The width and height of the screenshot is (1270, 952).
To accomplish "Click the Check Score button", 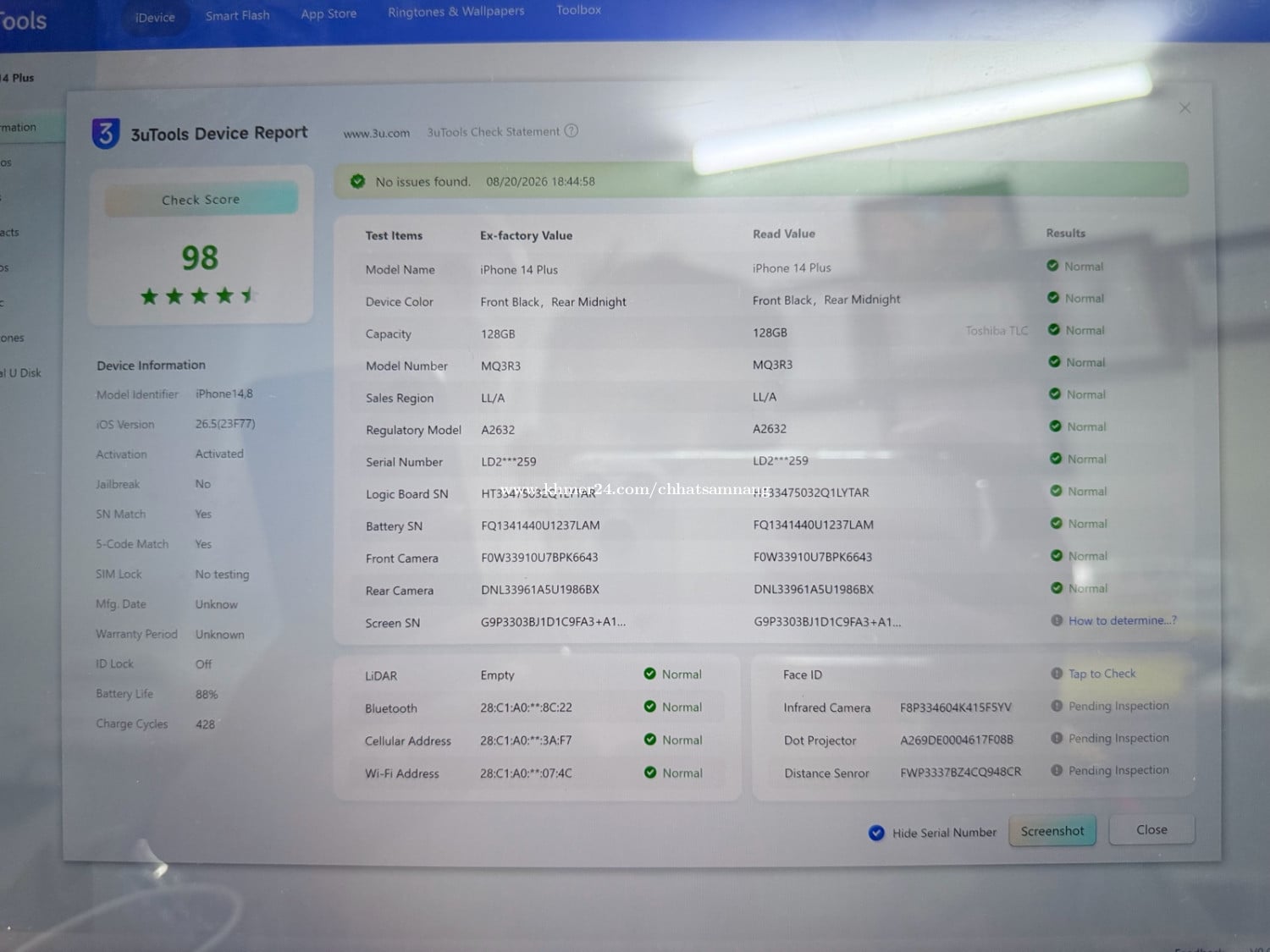I will click(x=201, y=200).
